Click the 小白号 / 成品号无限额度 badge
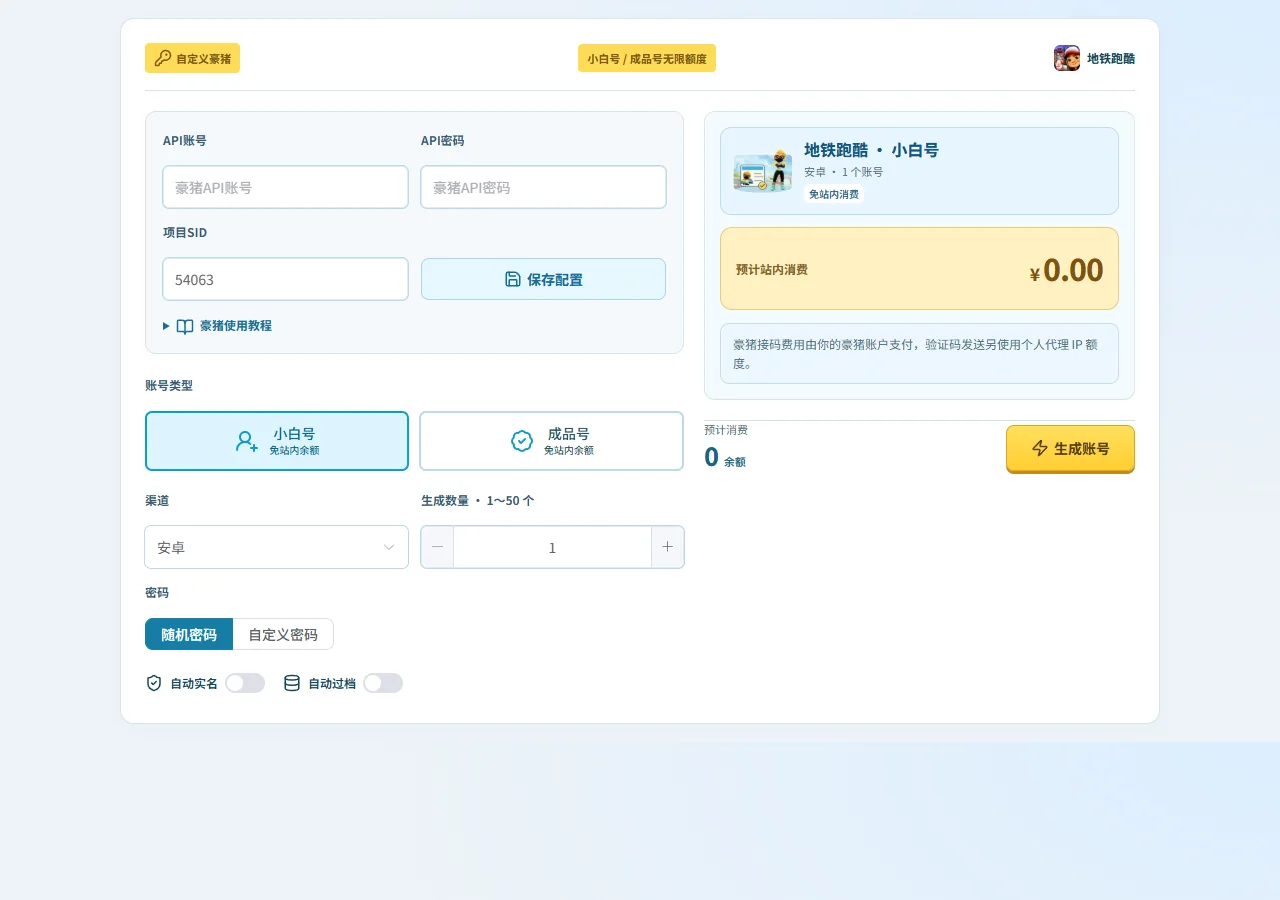 click(x=647, y=58)
